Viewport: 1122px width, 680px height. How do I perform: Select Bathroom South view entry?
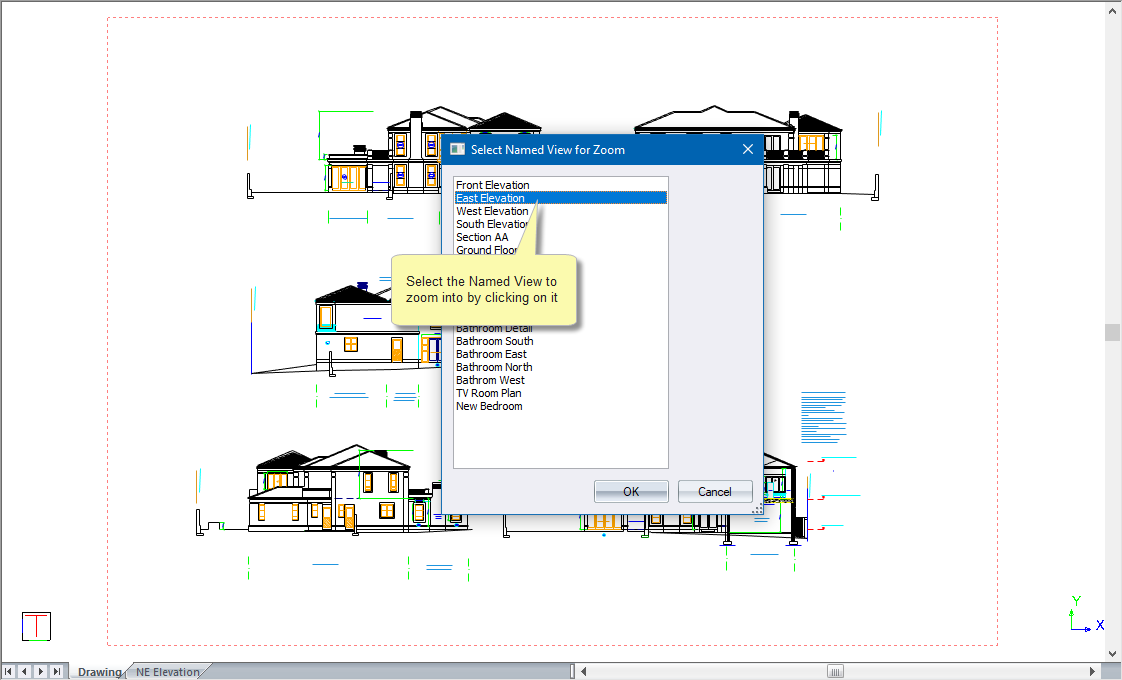(x=494, y=341)
